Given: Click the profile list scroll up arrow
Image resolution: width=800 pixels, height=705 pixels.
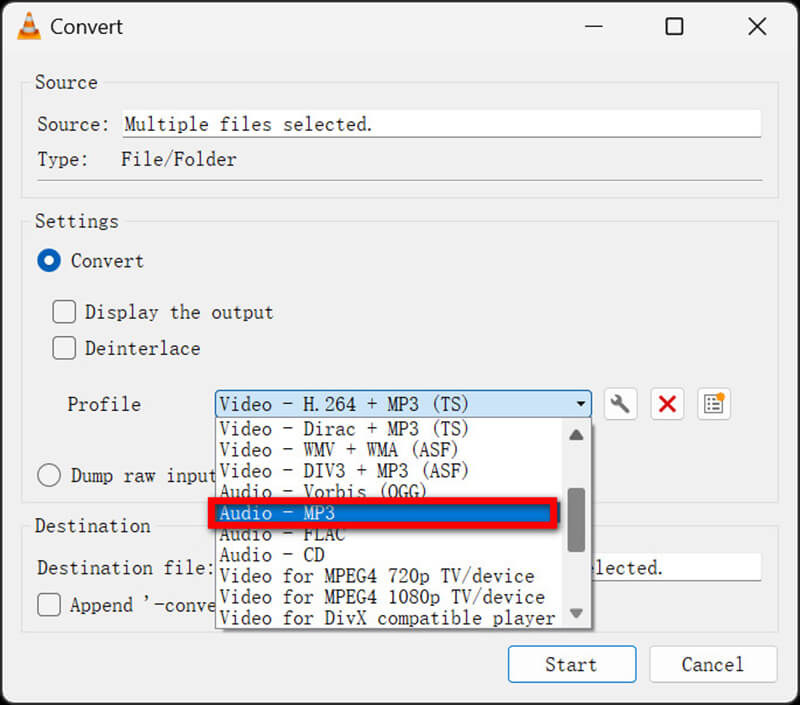Looking at the screenshot, I should pyautogui.click(x=577, y=435).
